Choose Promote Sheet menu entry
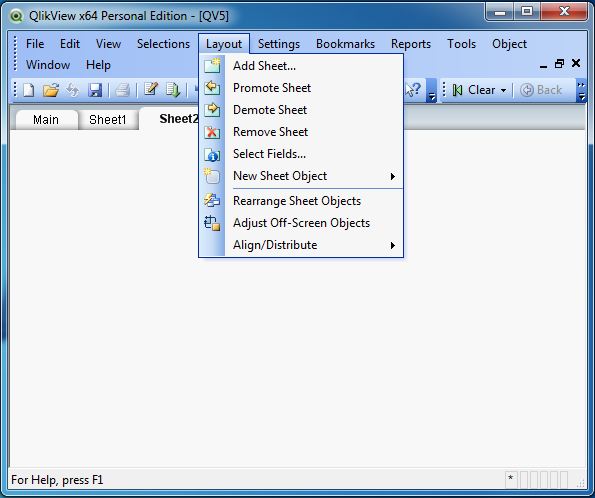The image size is (595, 498). point(301,88)
